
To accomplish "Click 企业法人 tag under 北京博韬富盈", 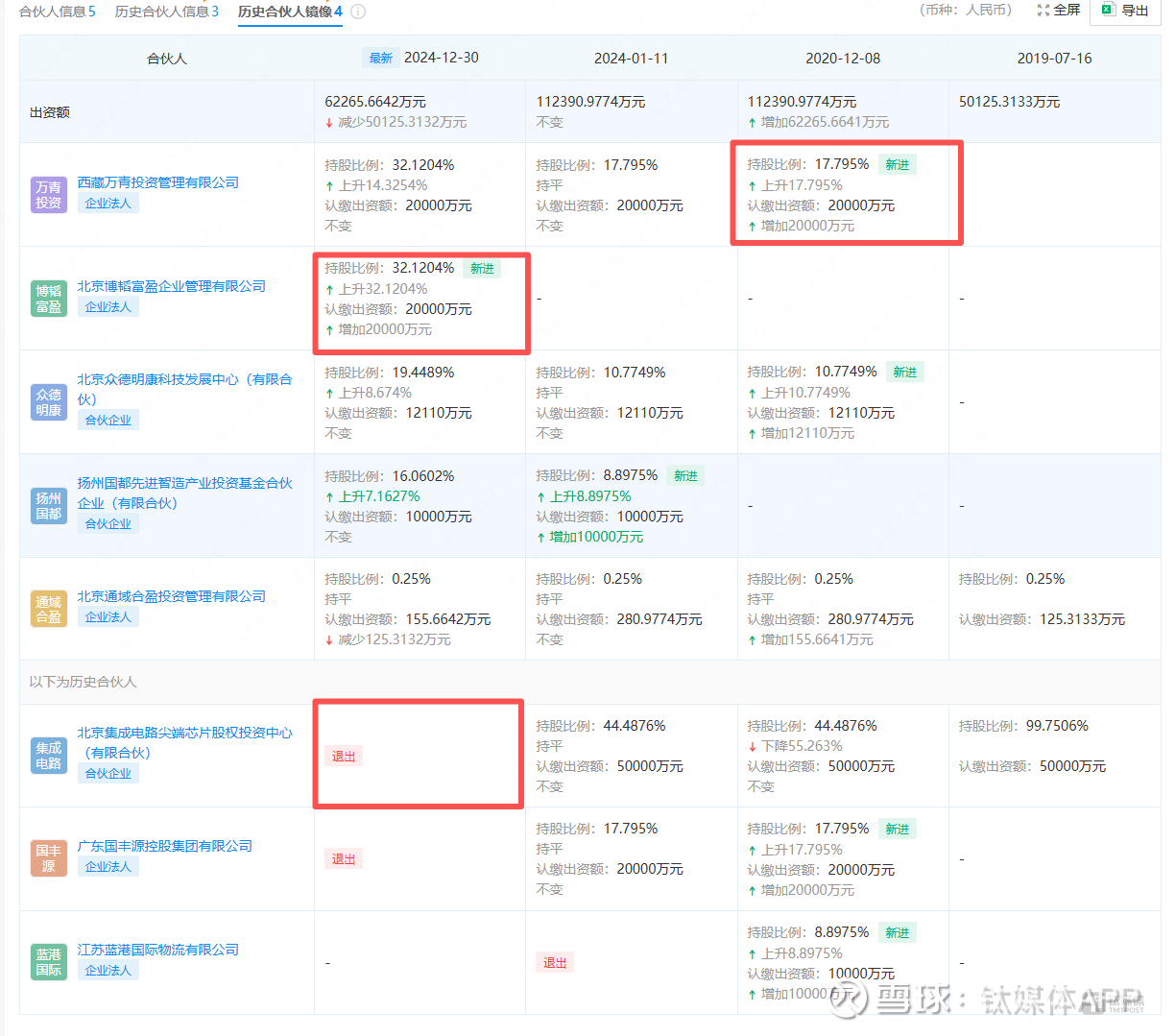I will point(108,307).
